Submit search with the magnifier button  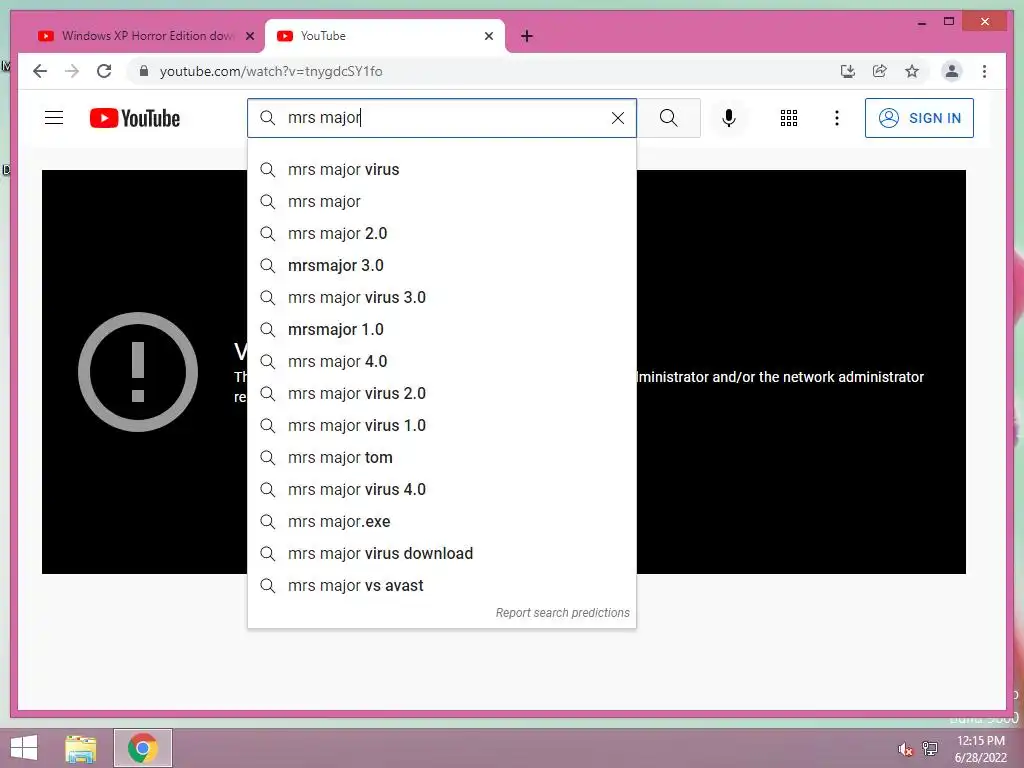pos(669,118)
